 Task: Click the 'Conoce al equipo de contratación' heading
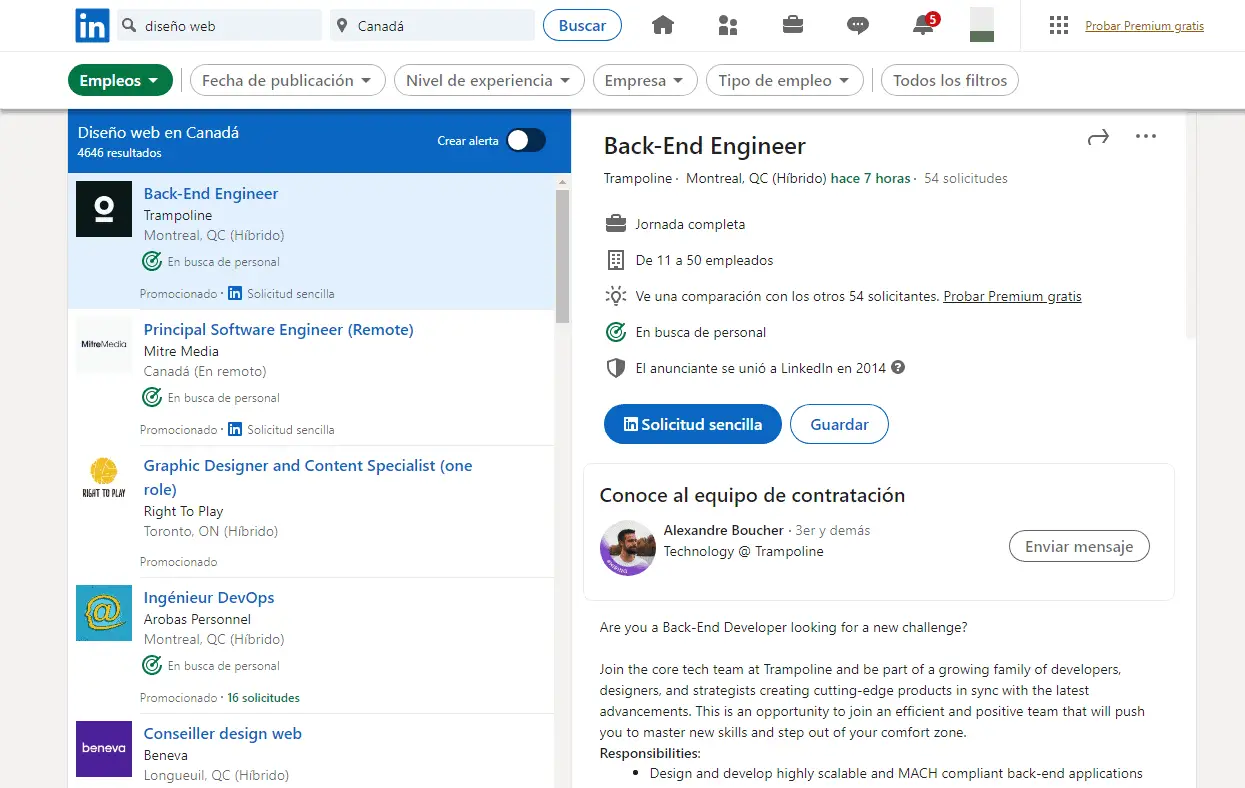click(752, 495)
